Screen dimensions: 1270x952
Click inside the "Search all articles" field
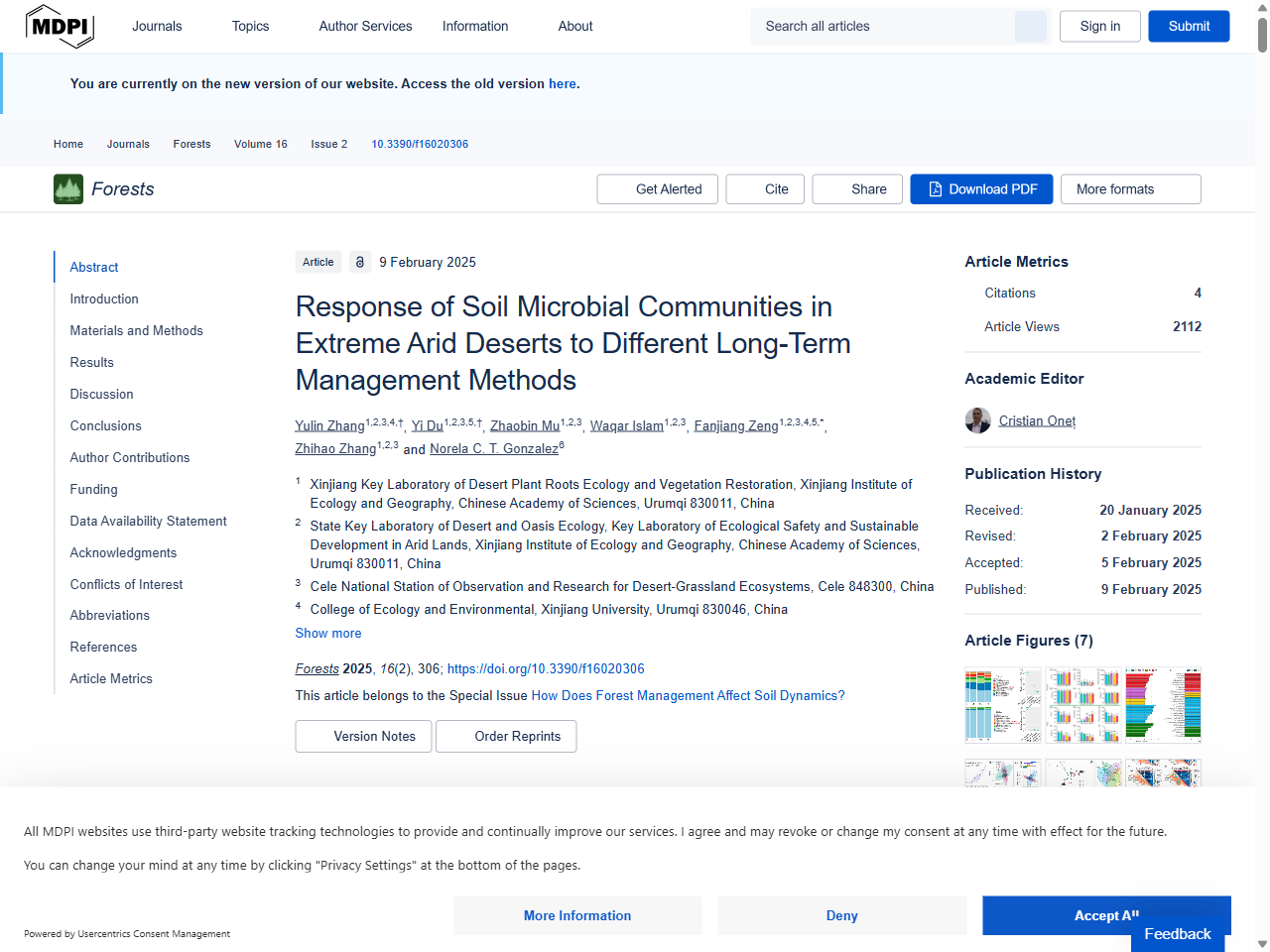click(883, 27)
